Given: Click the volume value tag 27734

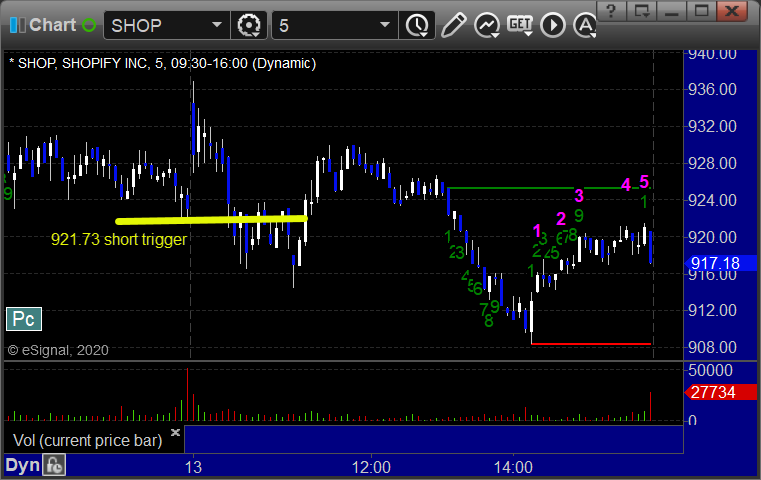Looking at the screenshot, I should tap(721, 392).
